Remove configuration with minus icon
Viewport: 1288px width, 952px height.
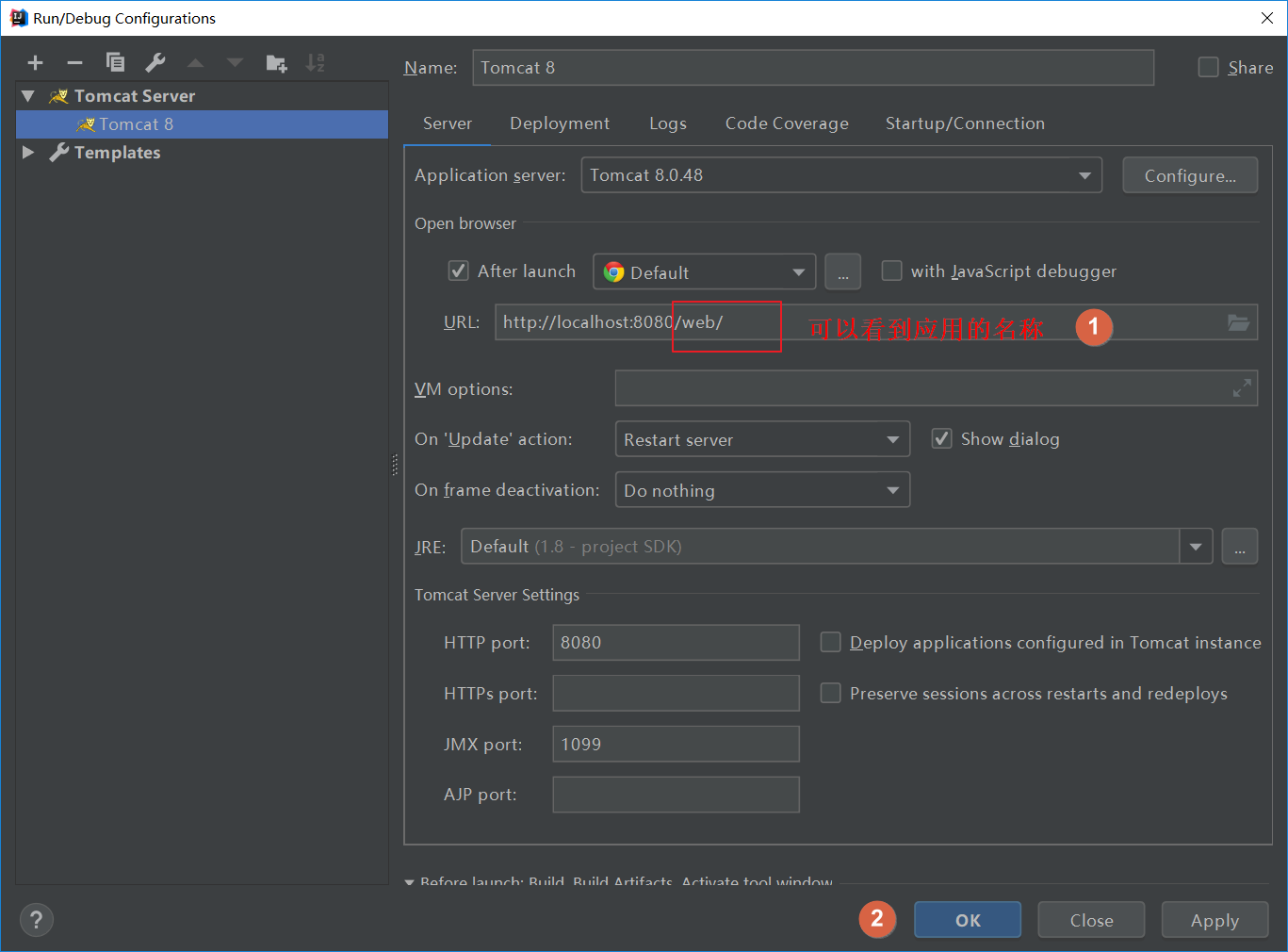click(74, 63)
